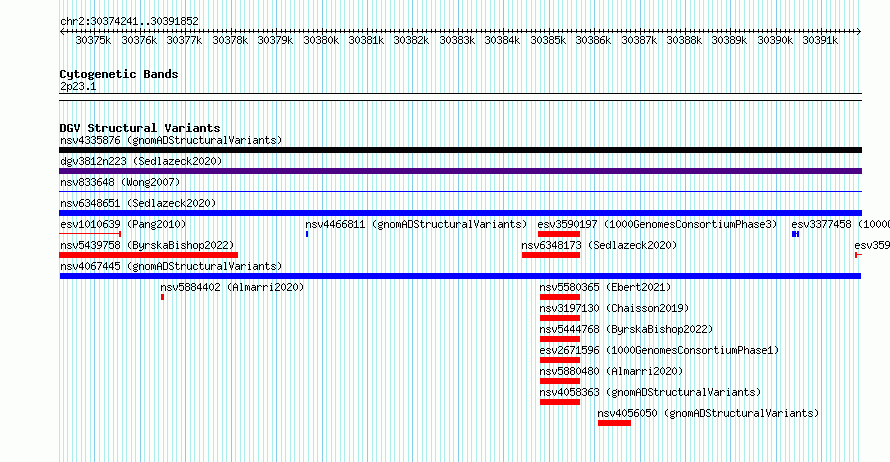Image resolution: width=890 pixels, height=462 pixels.
Task: Click the 30385k ruler tick label
Action: click(x=548, y=40)
